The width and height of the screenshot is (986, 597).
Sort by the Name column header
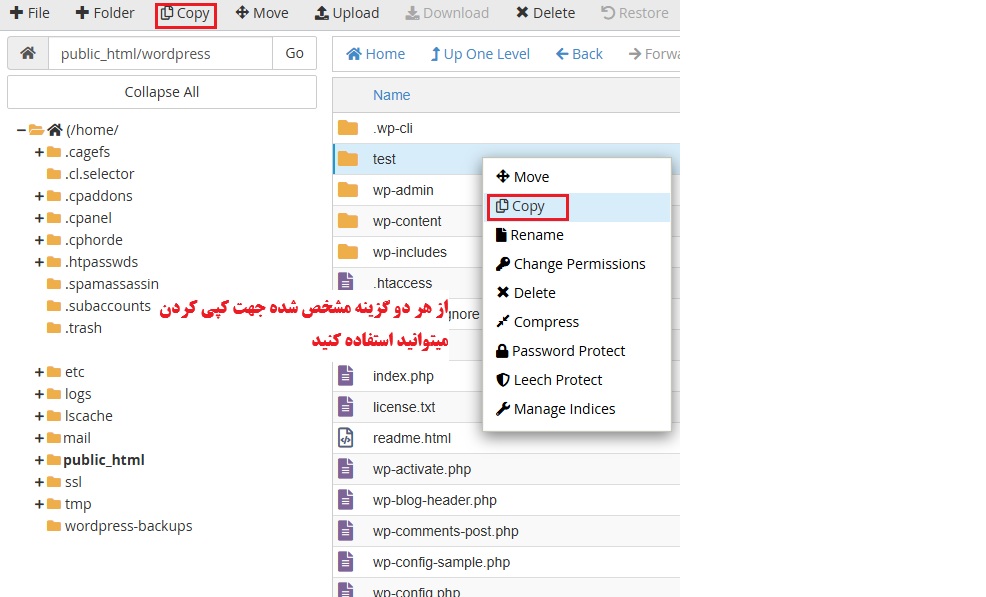point(391,95)
